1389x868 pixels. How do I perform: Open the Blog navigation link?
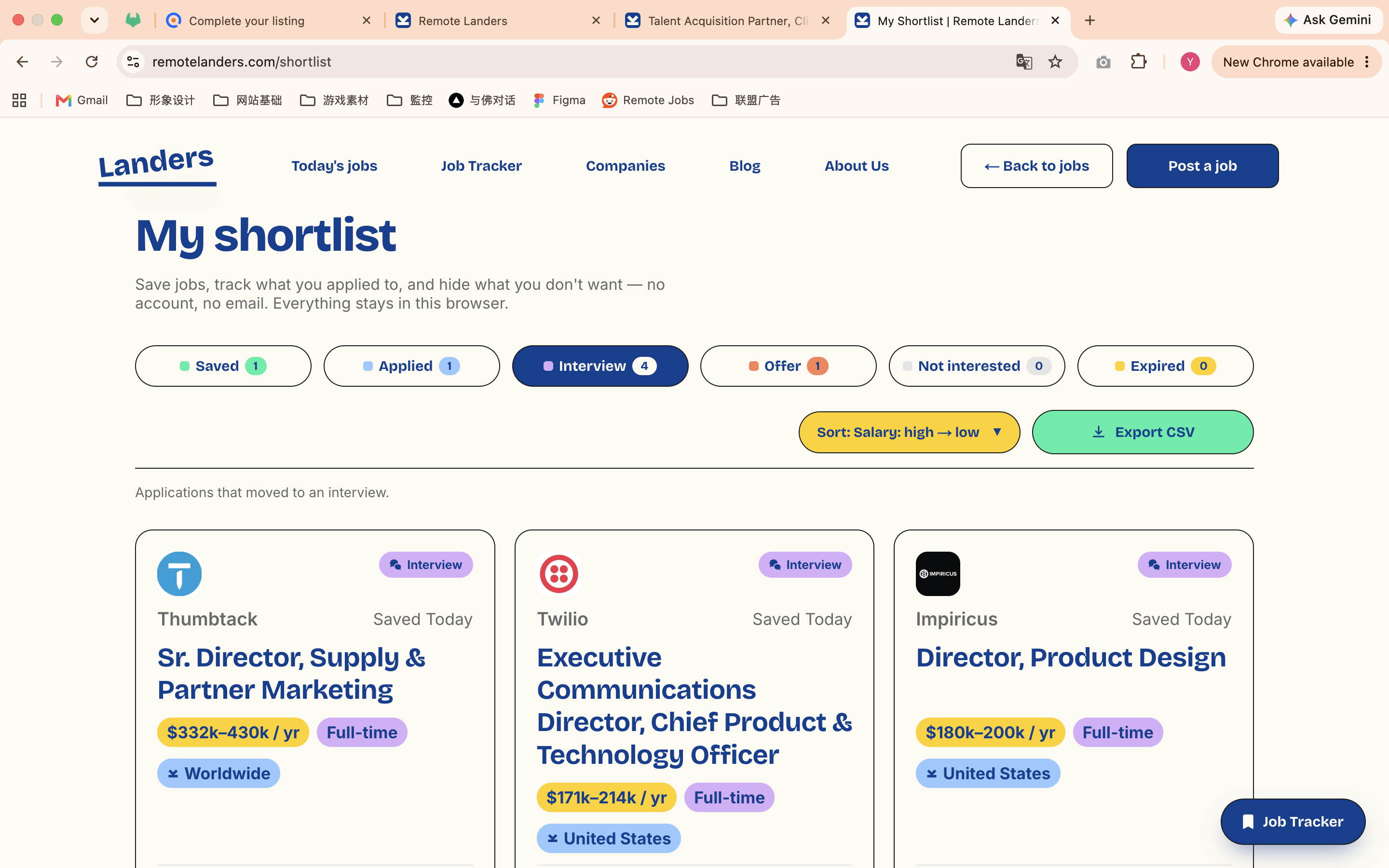tap(745, 166)
